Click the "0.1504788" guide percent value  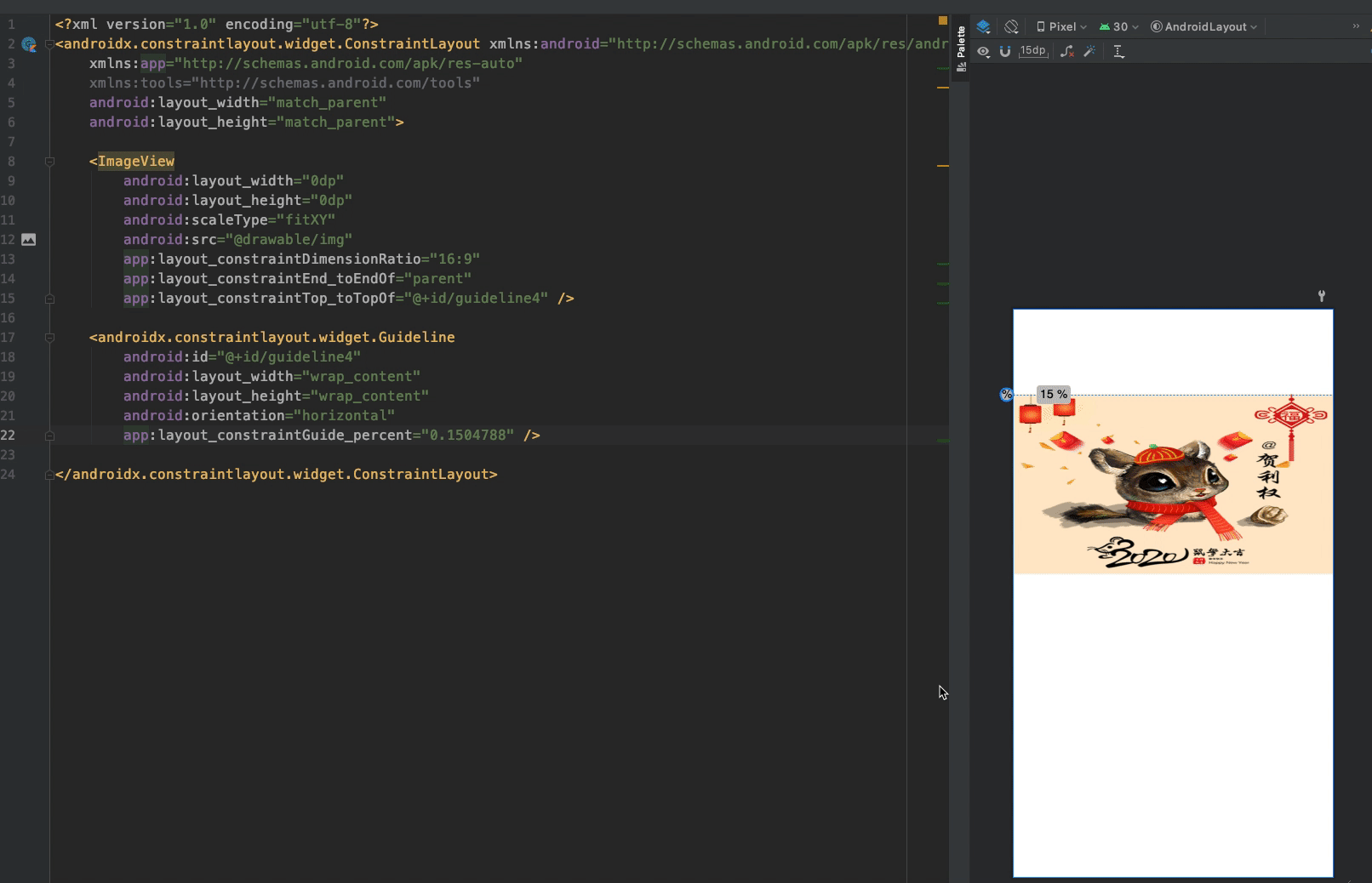[467, 436]
